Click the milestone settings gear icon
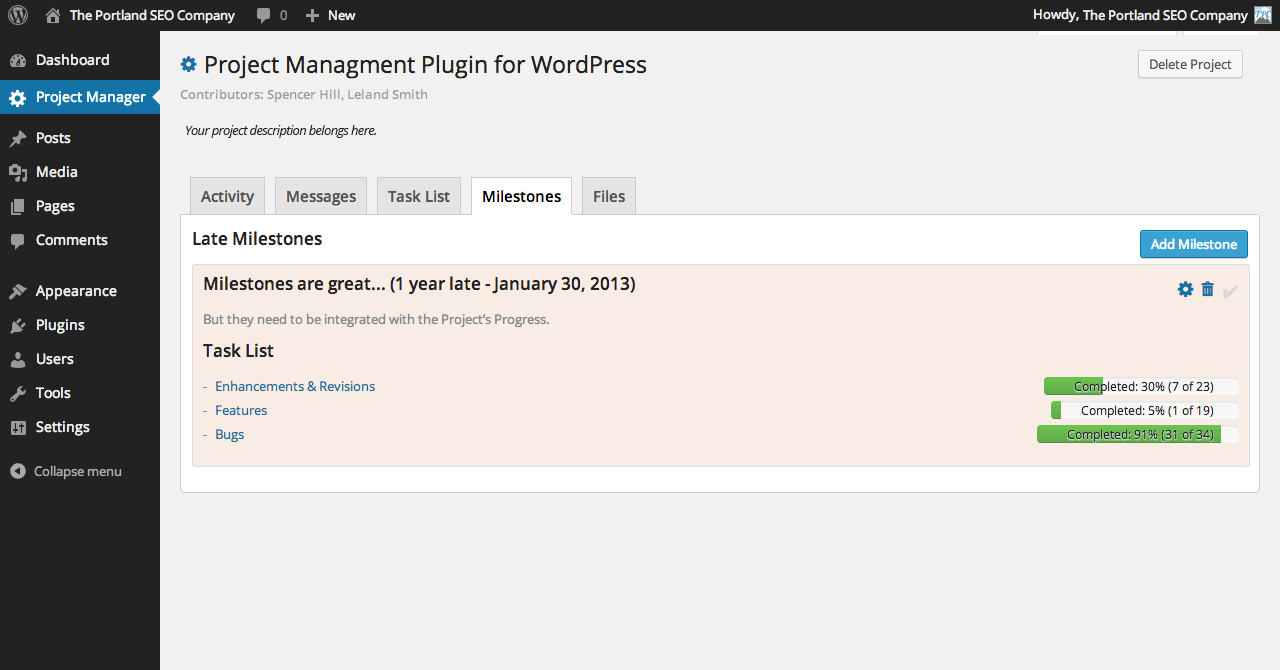 click(1185, 290)
